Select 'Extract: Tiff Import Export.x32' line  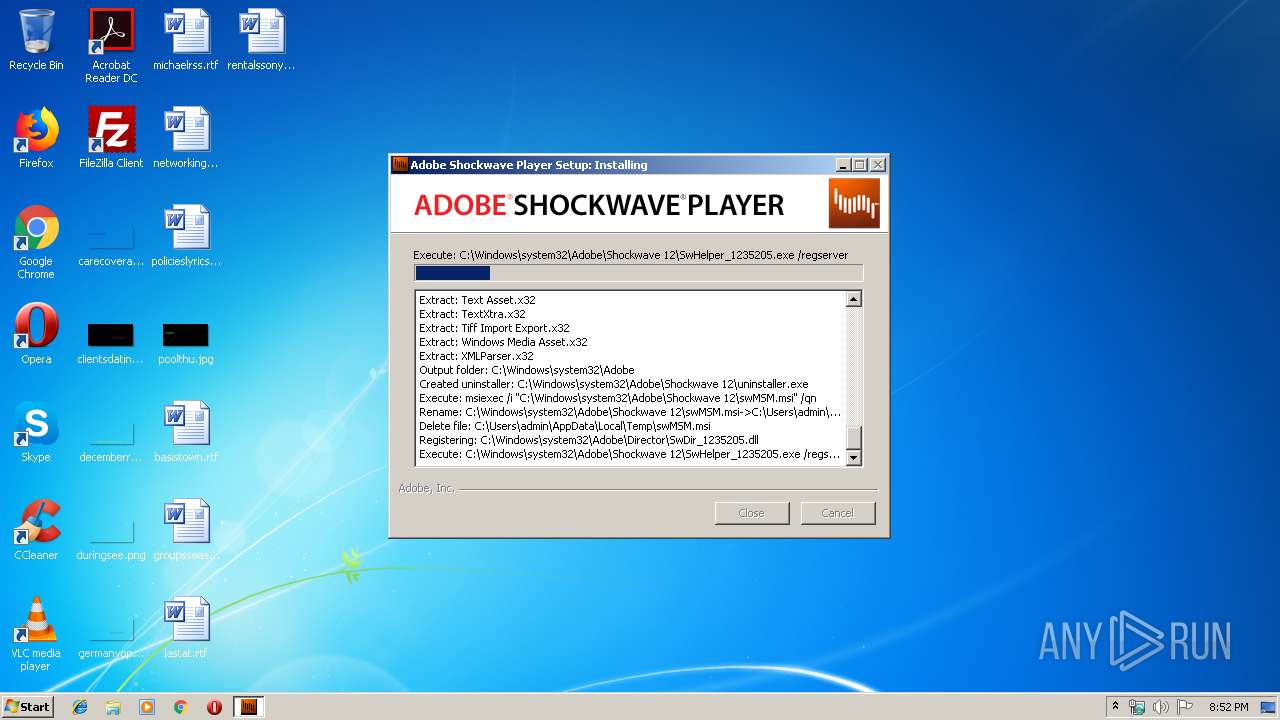pos(494,328)
